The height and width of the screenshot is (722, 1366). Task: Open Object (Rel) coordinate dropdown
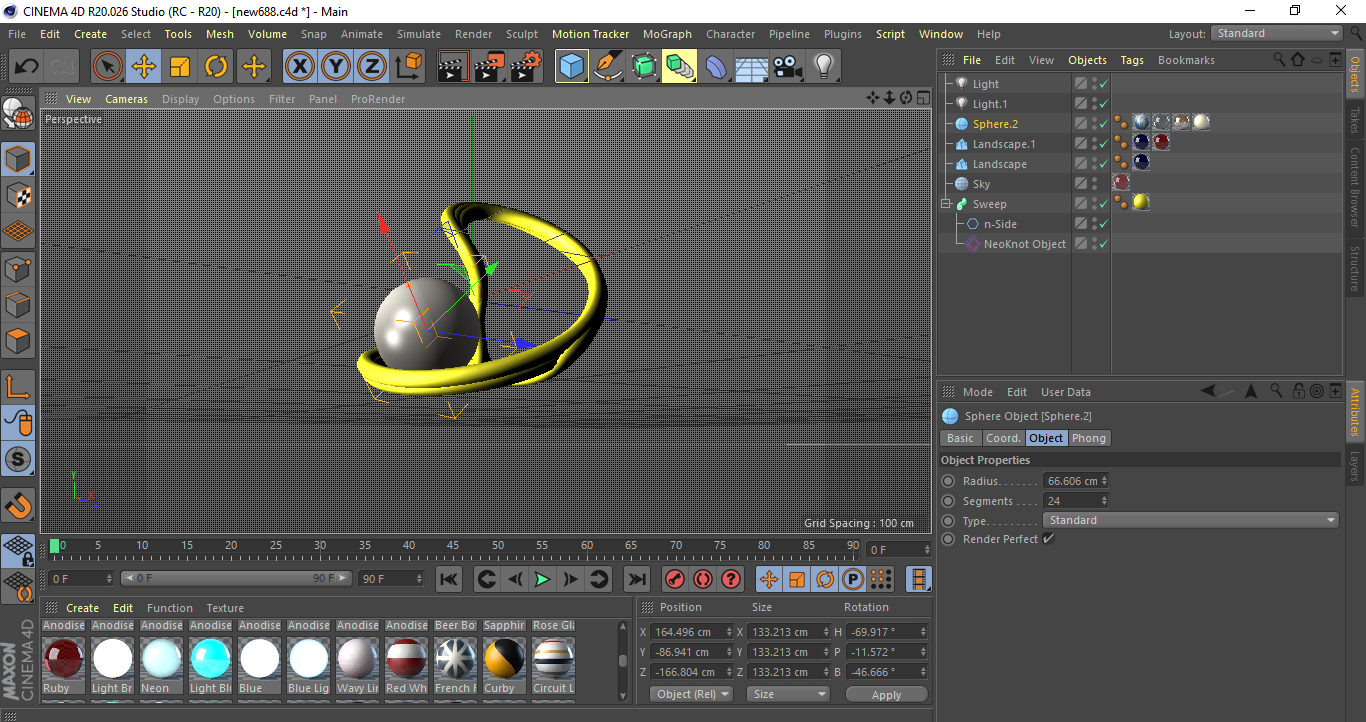point(691,694)
